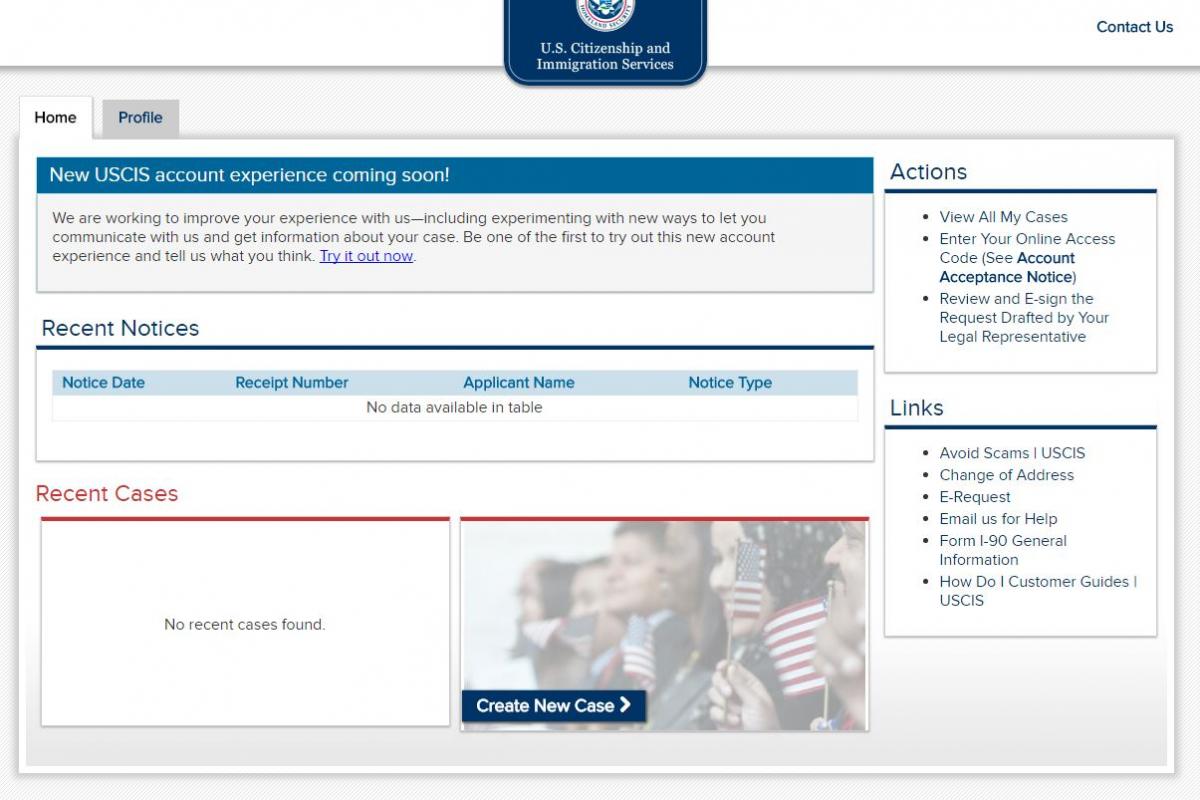Screen dimensions: 1200x800
Task: Switch to the Home tab
Action: point(55,117)
